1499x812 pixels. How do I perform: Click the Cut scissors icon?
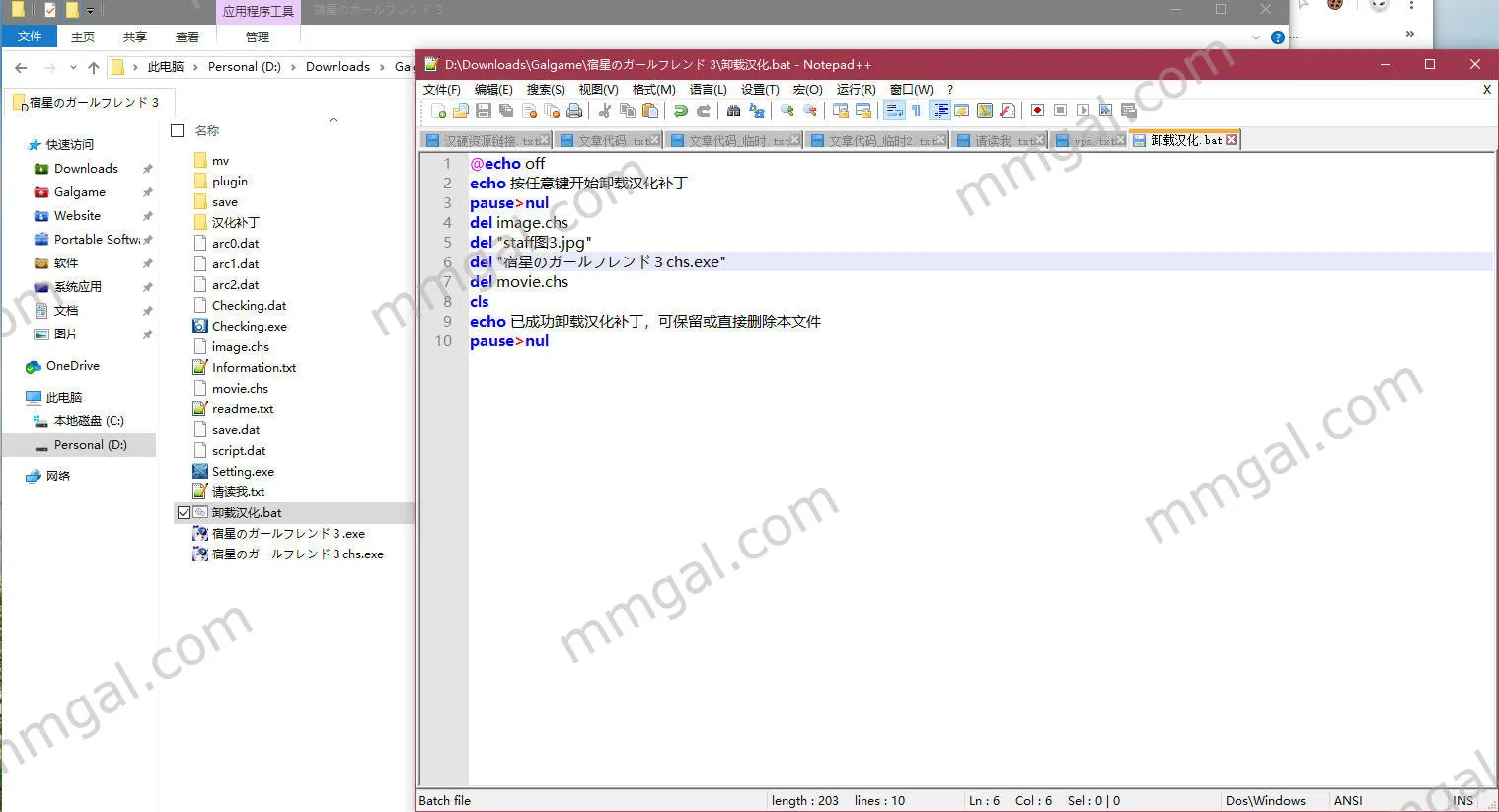(x=604, y=111)
